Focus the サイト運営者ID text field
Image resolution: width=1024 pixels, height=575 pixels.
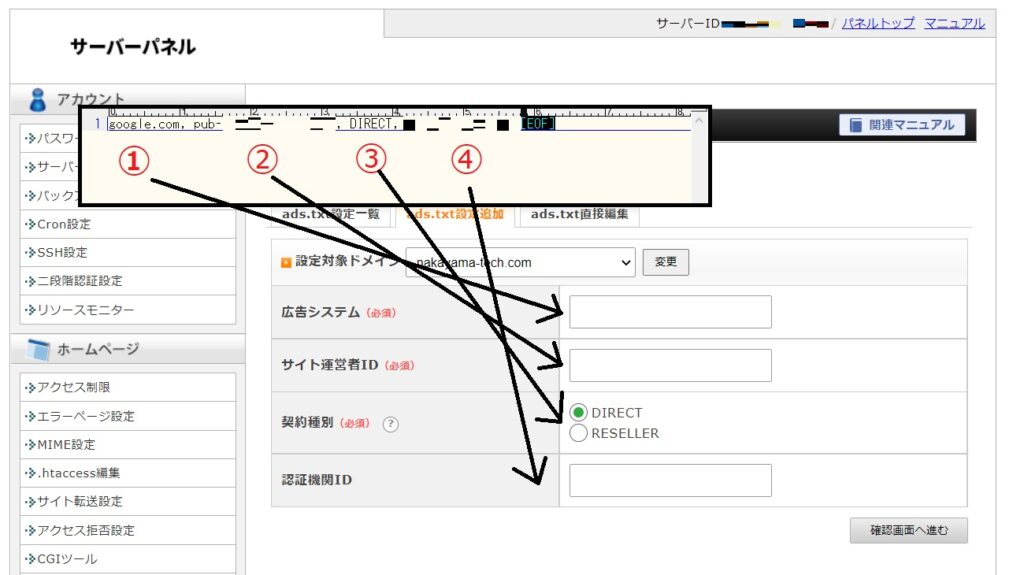click(x=670, y=365)
